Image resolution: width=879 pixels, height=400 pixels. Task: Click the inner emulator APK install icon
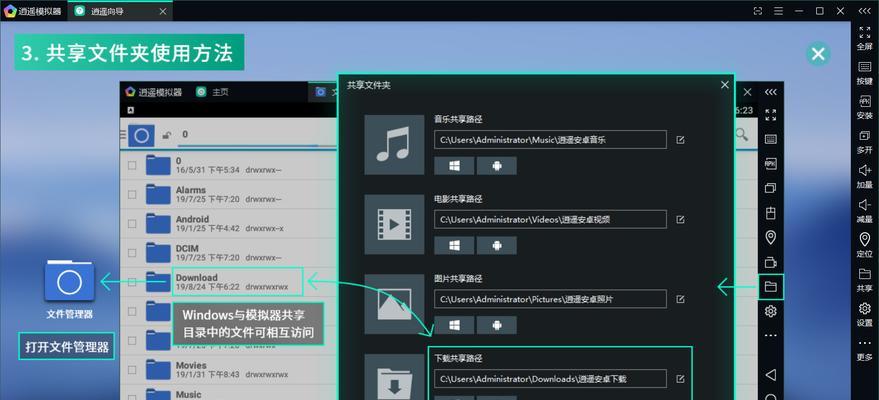pyautogui.click(x=771, y=163)
